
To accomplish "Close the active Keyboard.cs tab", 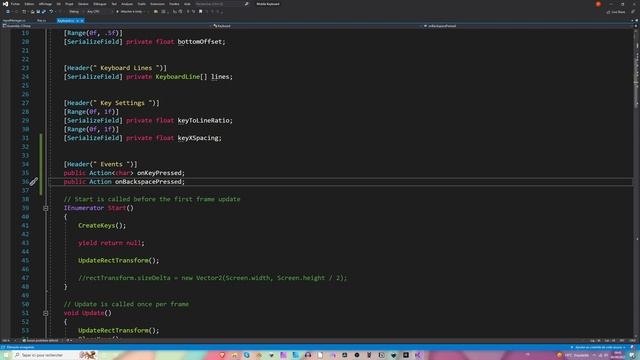I will pos(82,20).
